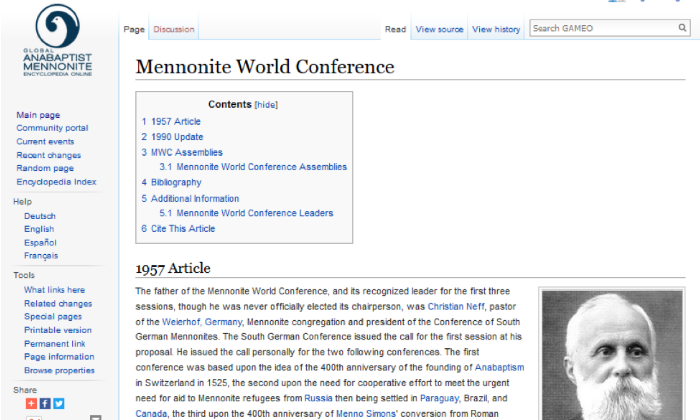Viewport: 700px width, 420px height.
Task: Click the red plus share icon
Action: click(32, 403)
